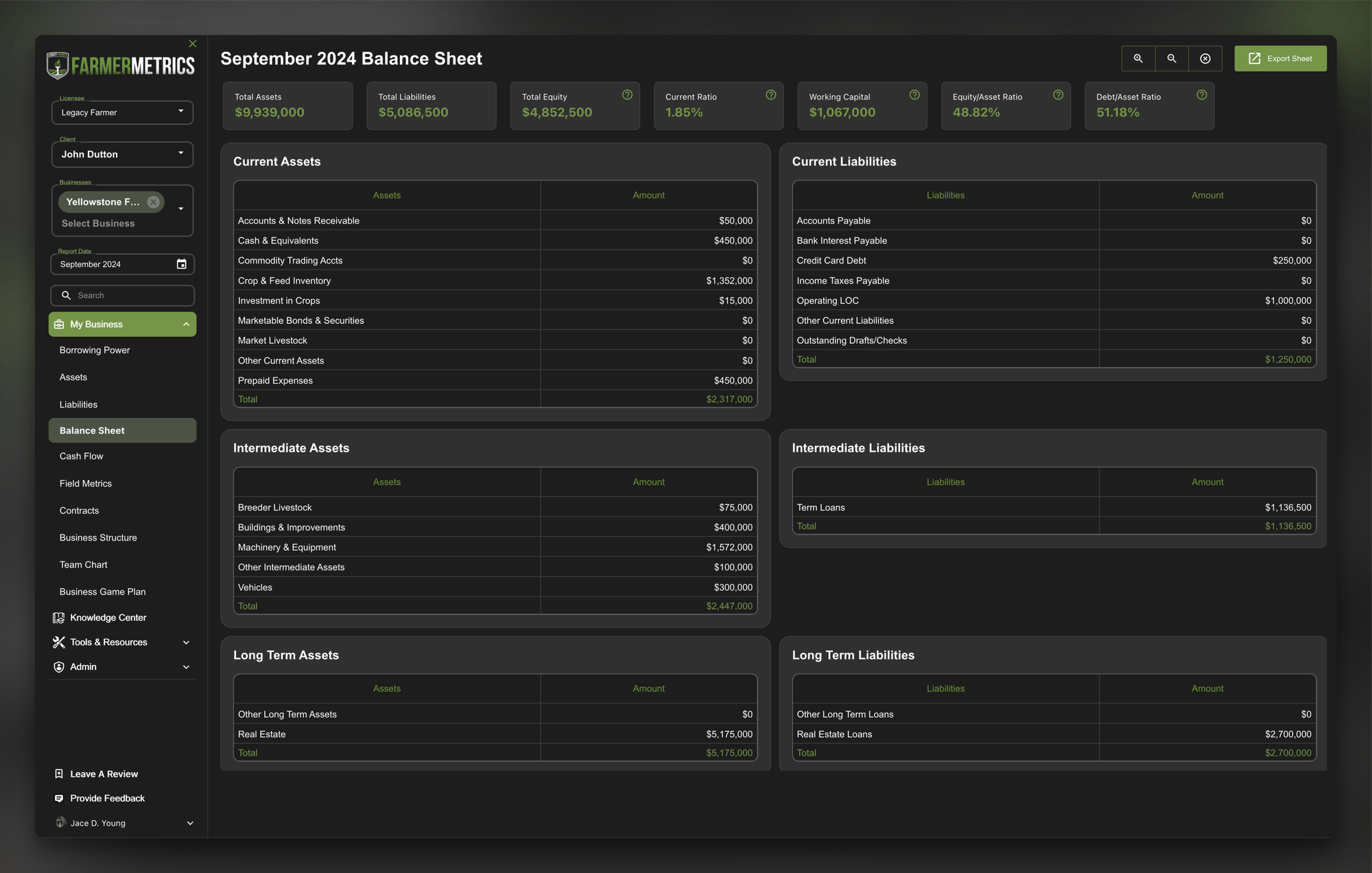Click the Debt/Asset Ratio help icon
The image size is (1372, 873).
click(1201, 95)
